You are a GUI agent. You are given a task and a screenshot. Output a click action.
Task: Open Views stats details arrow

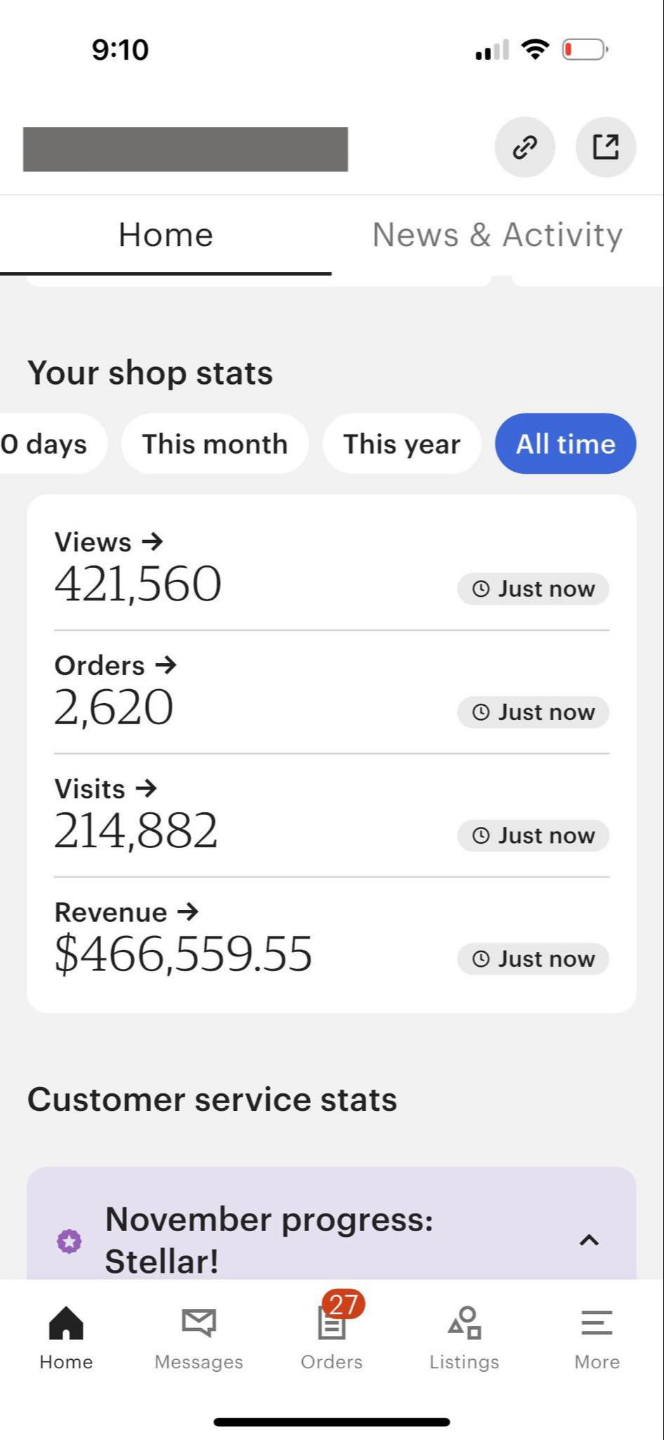pyautogui.click(x=152, y=542)
